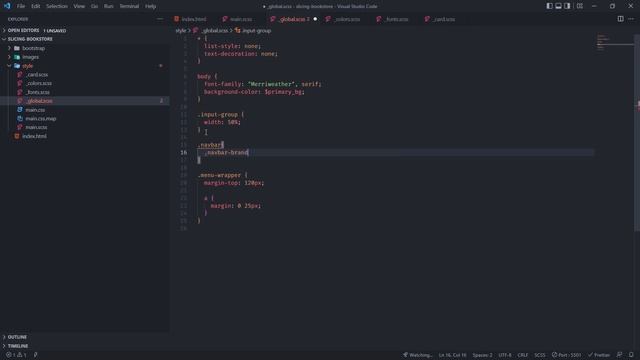The height and width of the screenshot is (360, 640).
Task: Click the Port: 5501 Live Server item
Action: tap(567, 355)
